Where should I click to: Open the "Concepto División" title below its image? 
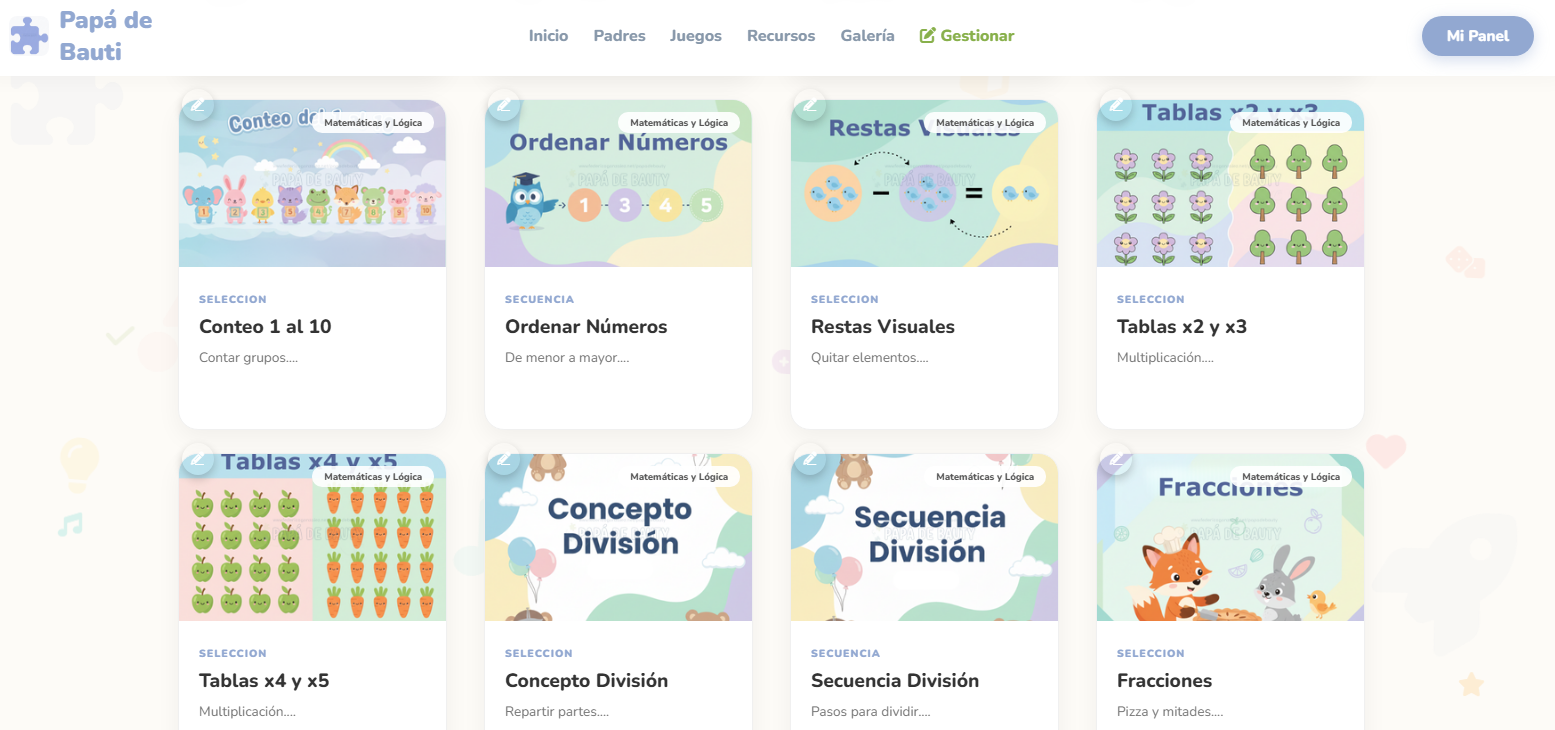point(586,681)
